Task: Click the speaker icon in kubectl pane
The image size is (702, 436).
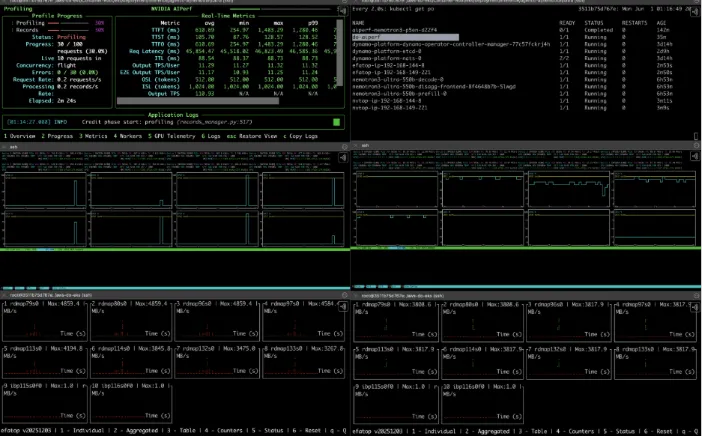Action: [694, 11]
